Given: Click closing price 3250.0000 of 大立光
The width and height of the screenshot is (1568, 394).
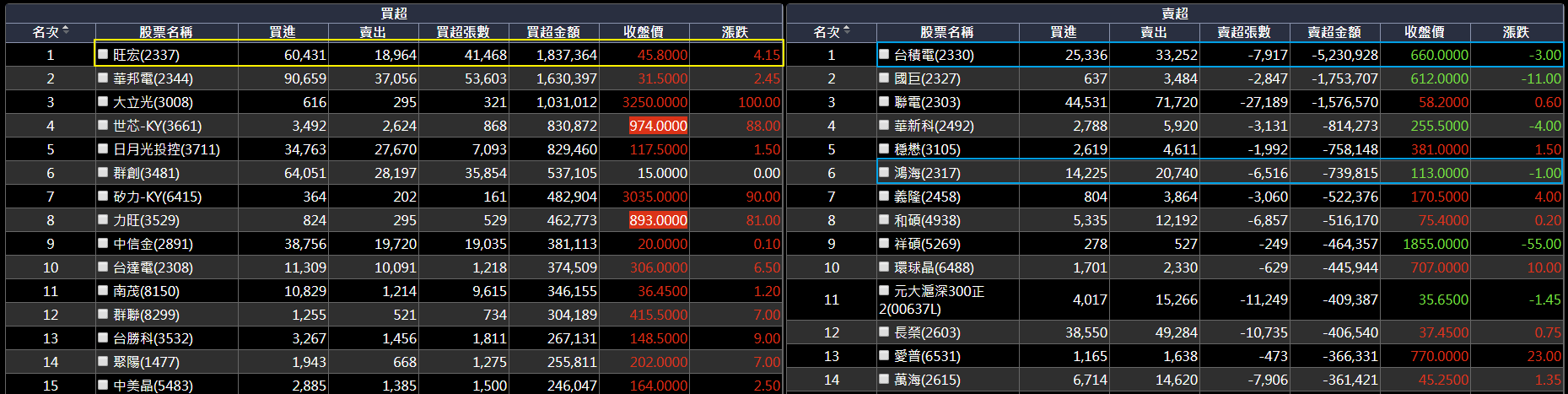Looking at the screenshot, I should pyautogui.click(x=655, y=102).
